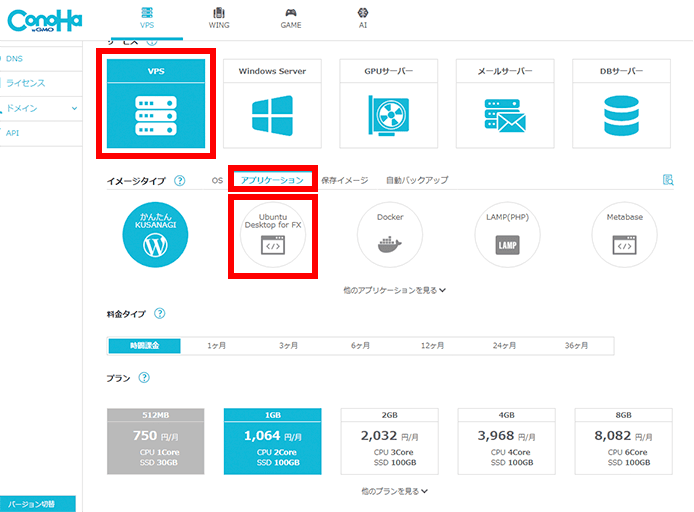Choose the 1GB 1,064円 plan card
The height and width of the screenshot is (512, 694).
tap(273, 441)
